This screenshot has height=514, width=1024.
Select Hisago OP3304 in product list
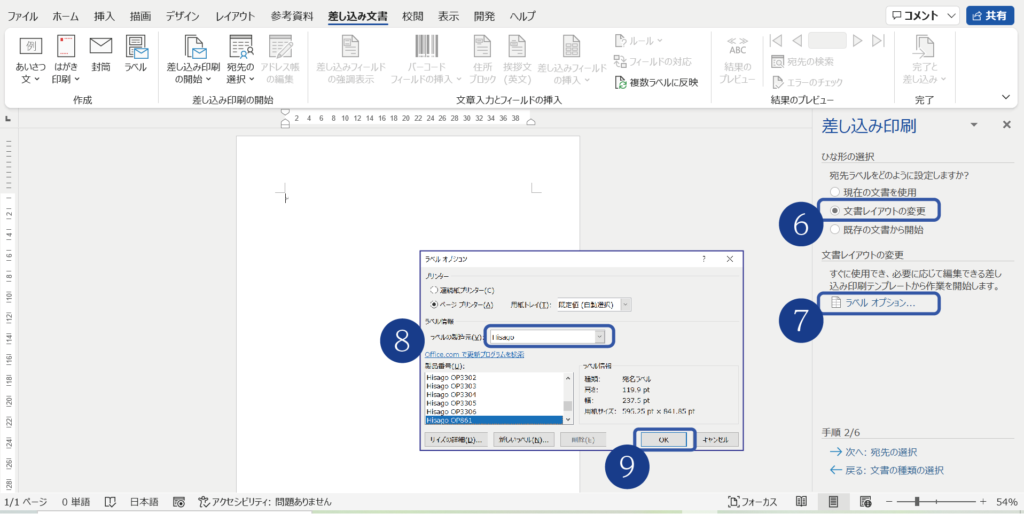pyautogui.click(x=451, y=393)
